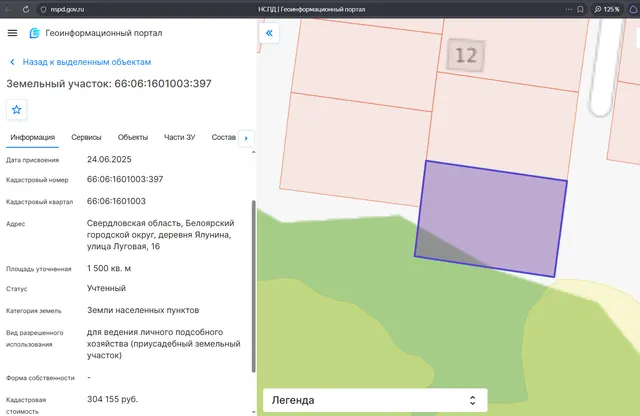Open the Части ЗУ tab
Screen dimensions: 640x416
(x=180, y=137)
